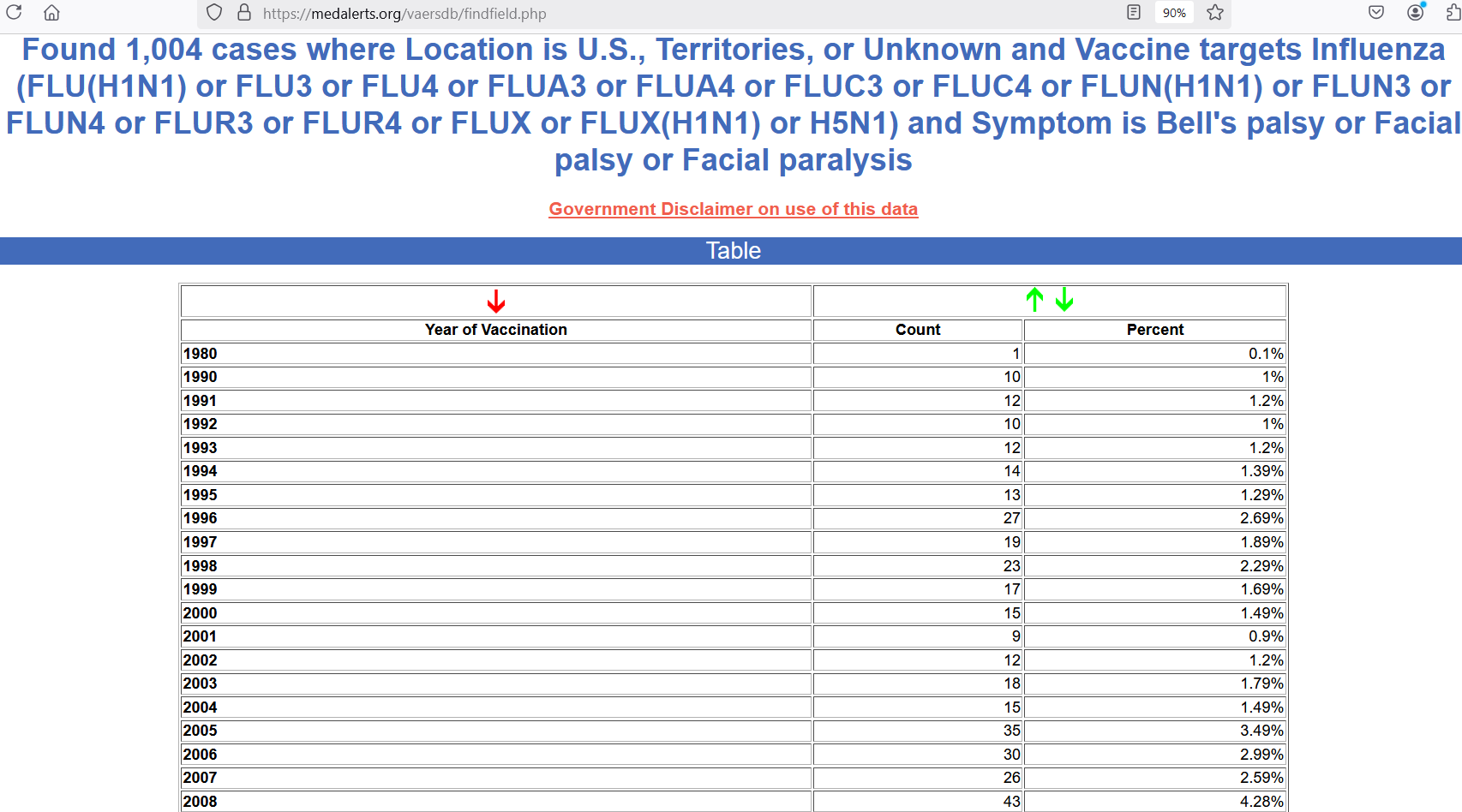
Task: Select the 2005 year row label
Action: coord(201,731)
